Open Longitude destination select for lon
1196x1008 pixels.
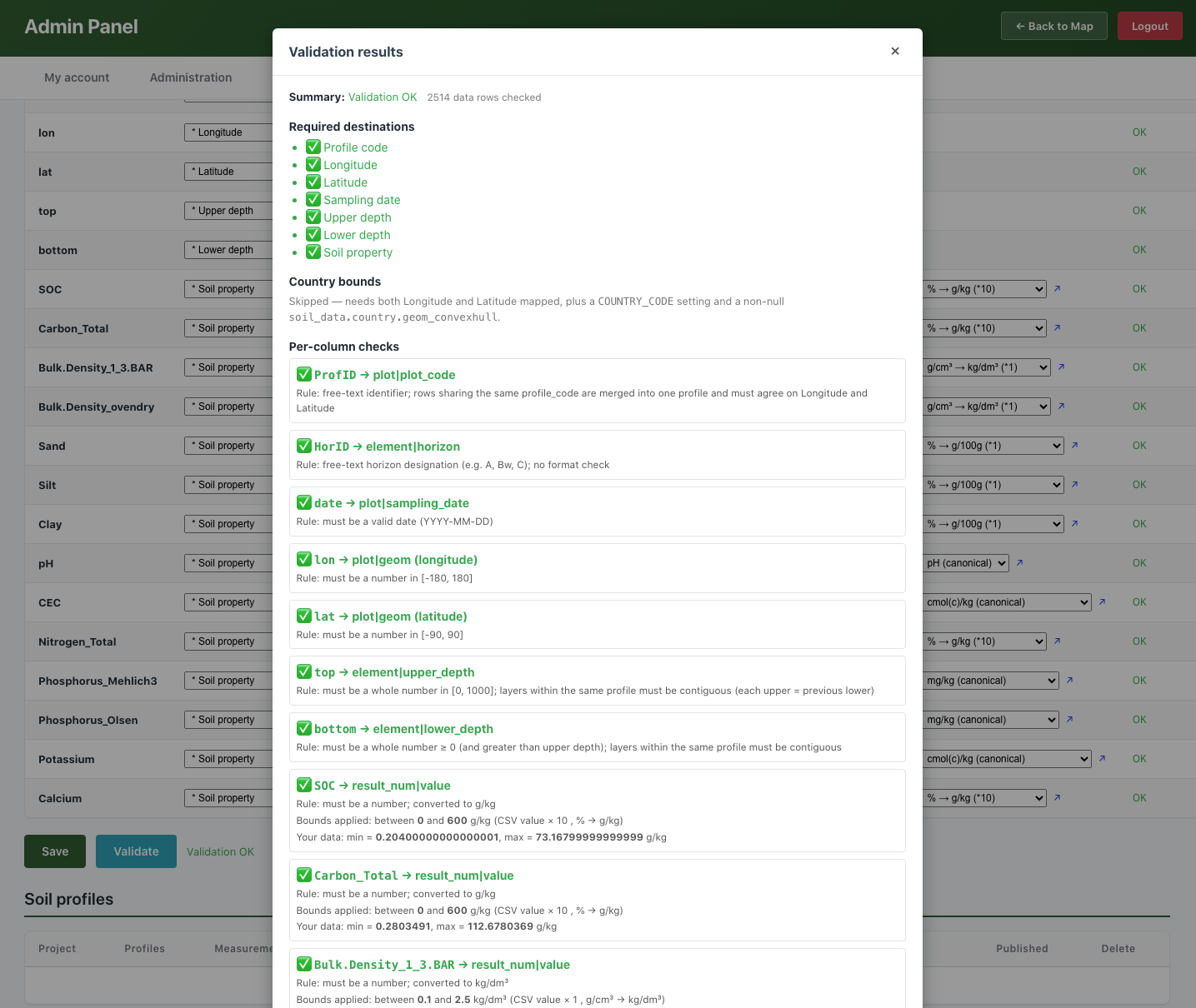pos(228,132)
